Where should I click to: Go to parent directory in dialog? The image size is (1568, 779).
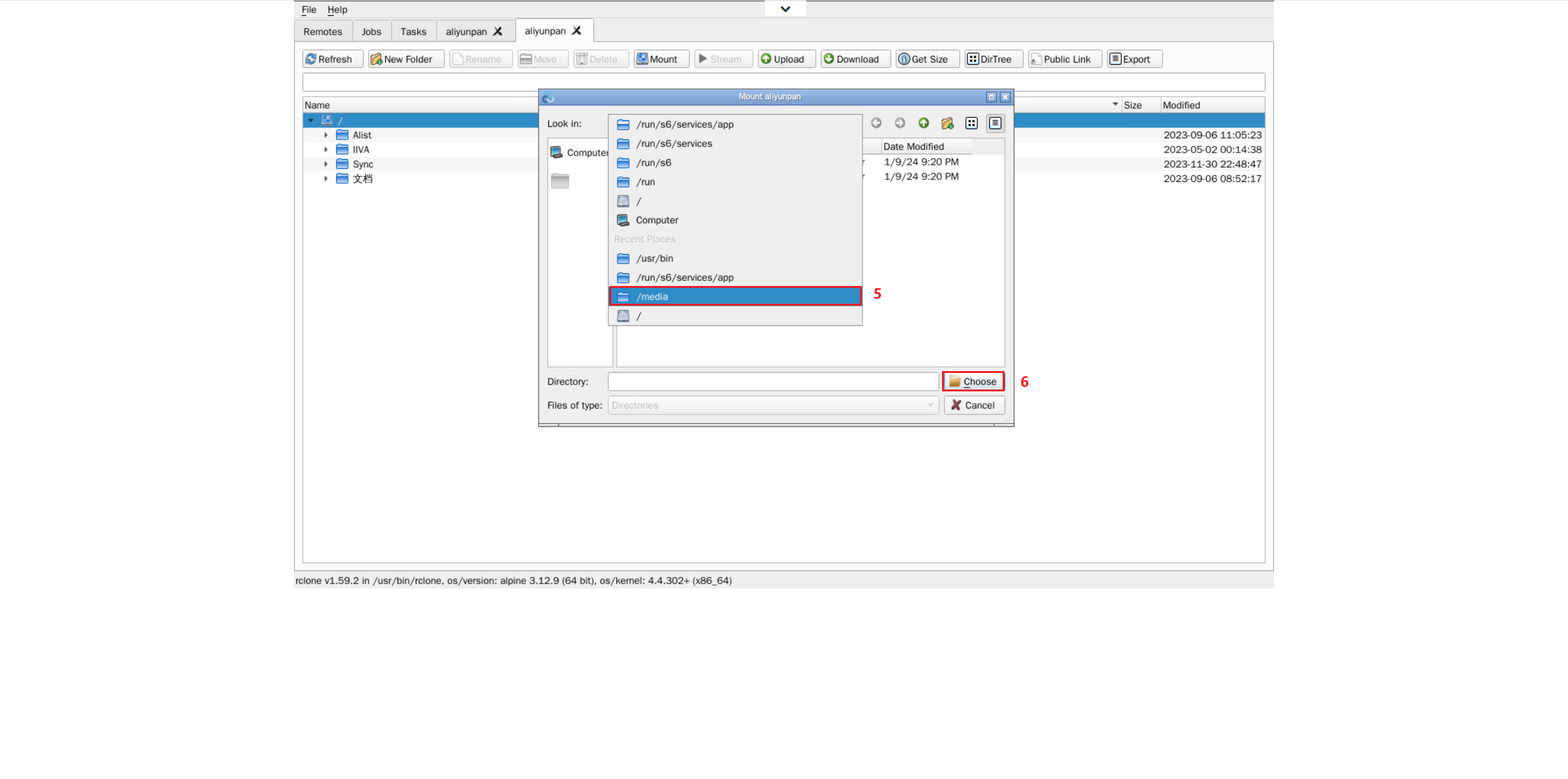coord(923,123)
